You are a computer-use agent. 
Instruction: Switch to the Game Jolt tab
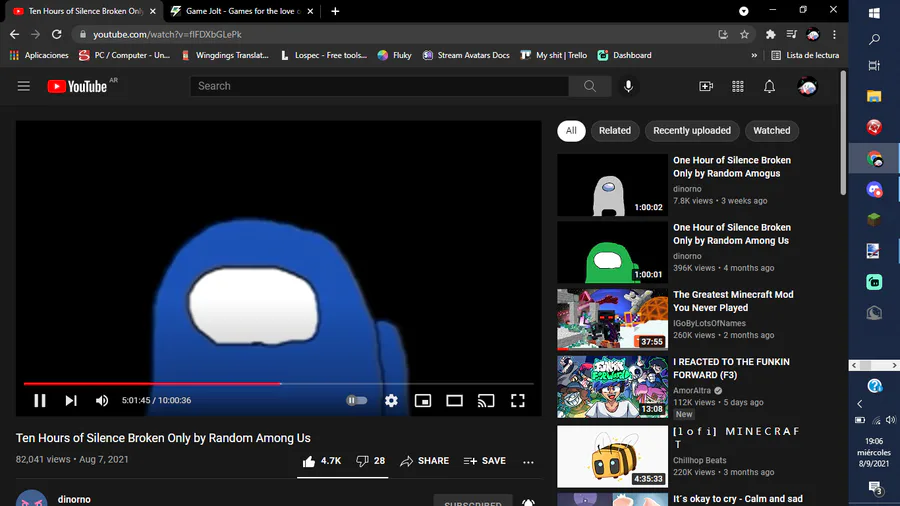click(242, 11)
